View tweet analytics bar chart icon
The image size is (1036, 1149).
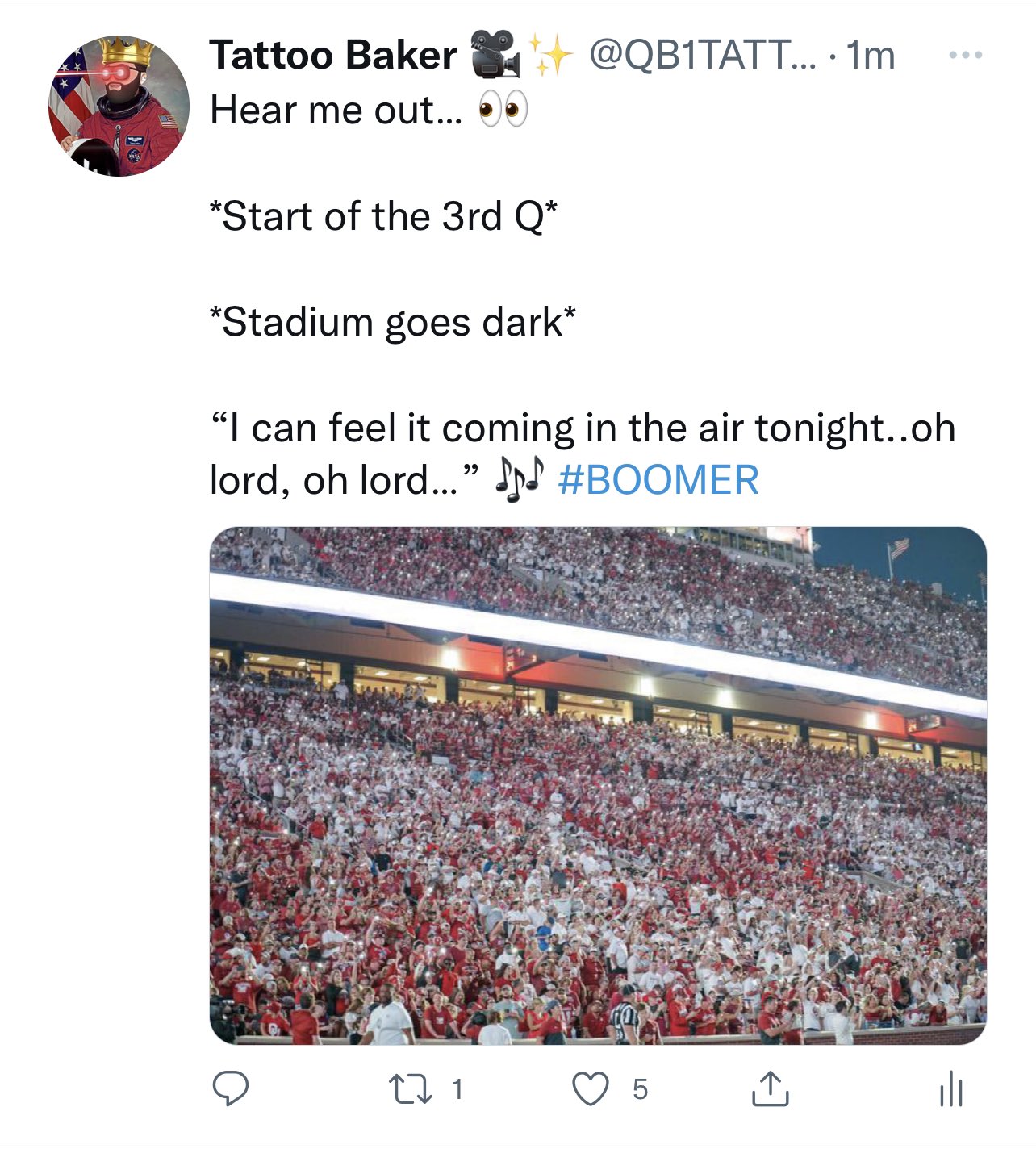[950, 1089]
